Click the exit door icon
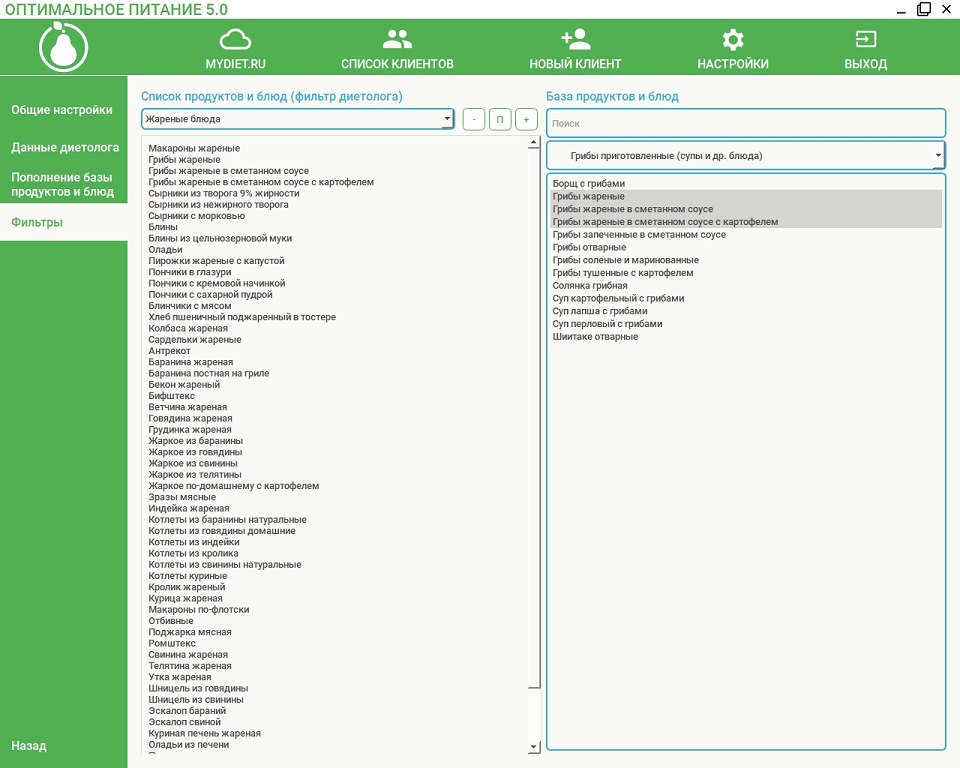 coord(865,40)
